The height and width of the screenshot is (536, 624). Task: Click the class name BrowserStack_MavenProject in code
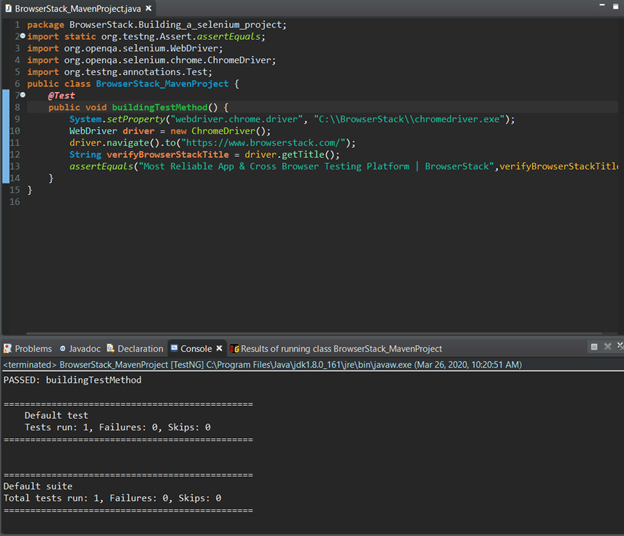[162, 84]
